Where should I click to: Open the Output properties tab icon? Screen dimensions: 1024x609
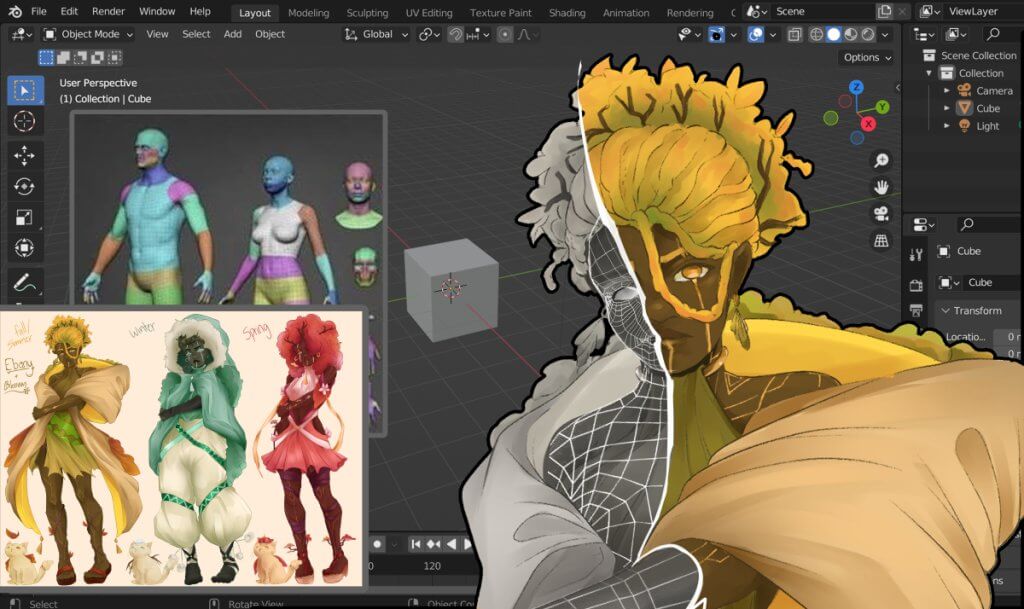pos(916,310)
